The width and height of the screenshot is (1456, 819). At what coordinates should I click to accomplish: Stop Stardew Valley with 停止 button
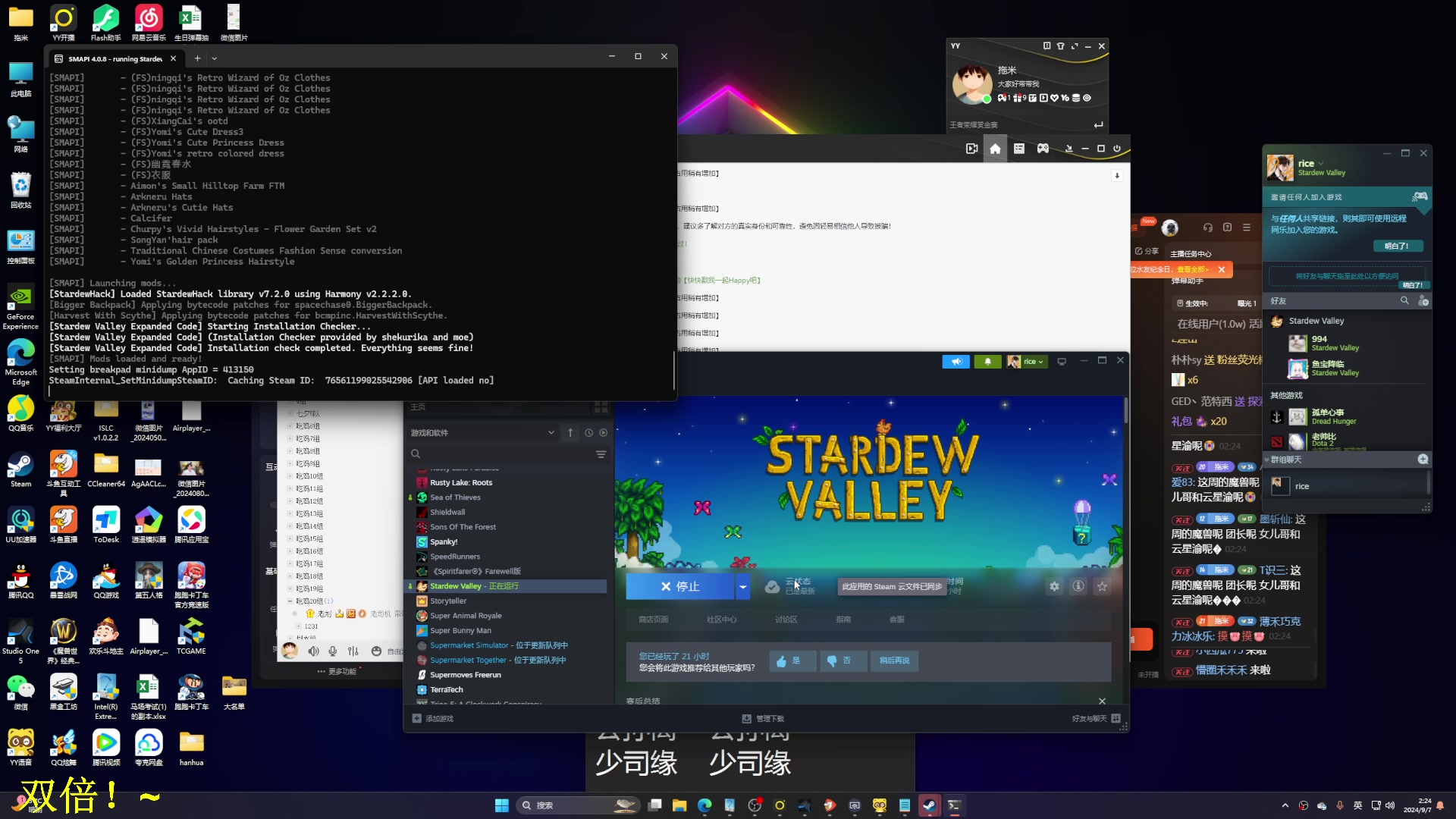click(x=680, y=586)
